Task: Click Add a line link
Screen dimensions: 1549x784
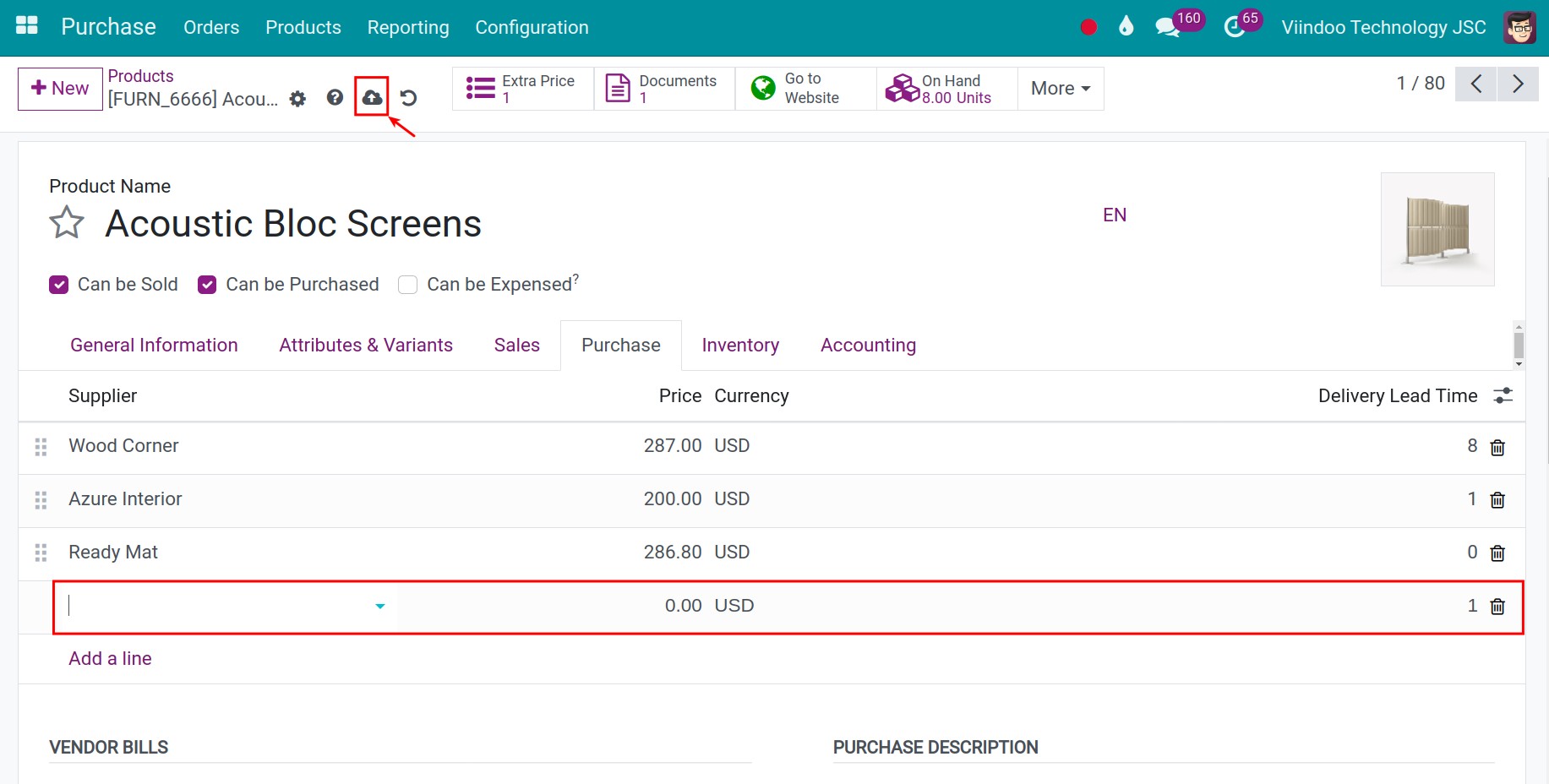Action: click(x=110, y=658)
